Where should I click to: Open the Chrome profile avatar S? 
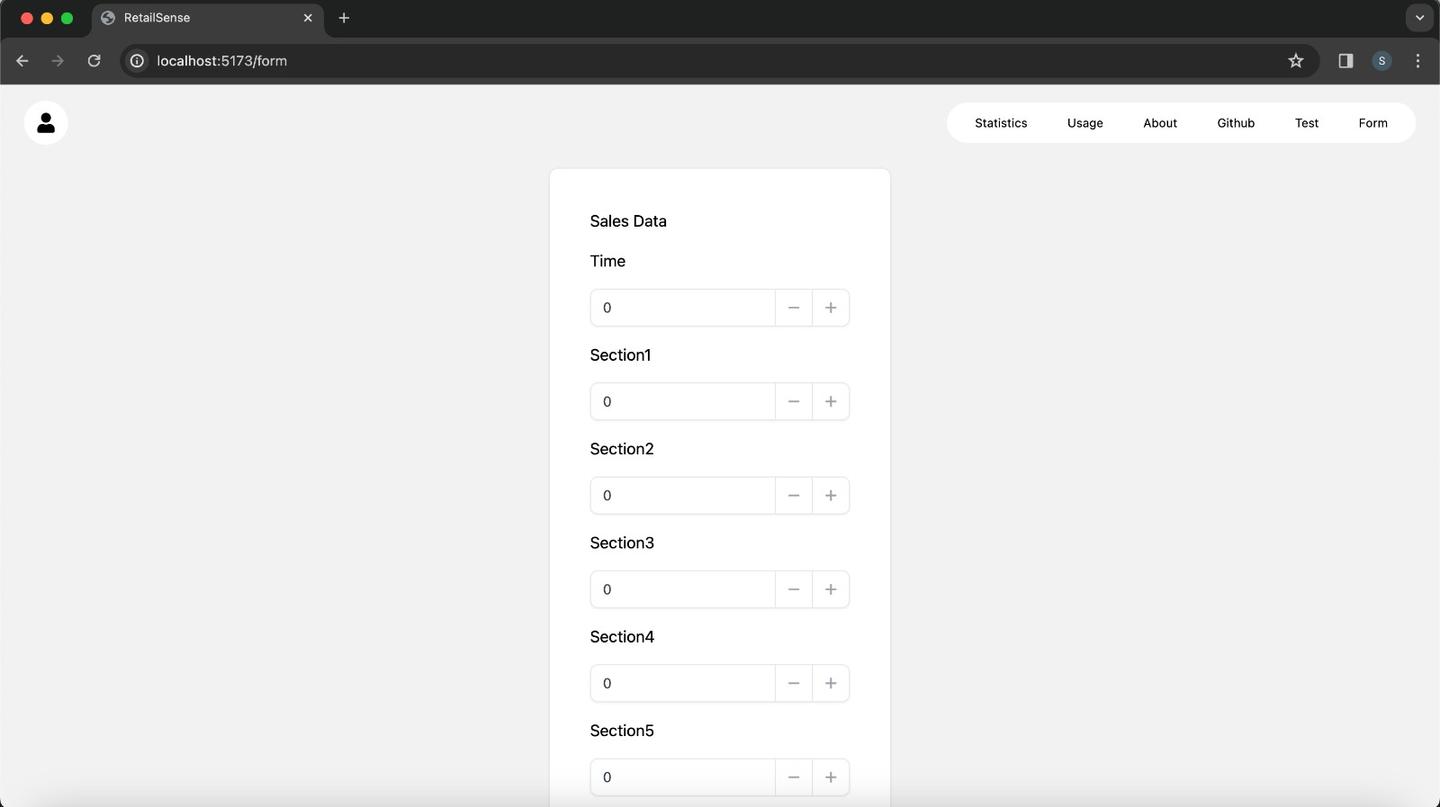(1382, 61)
